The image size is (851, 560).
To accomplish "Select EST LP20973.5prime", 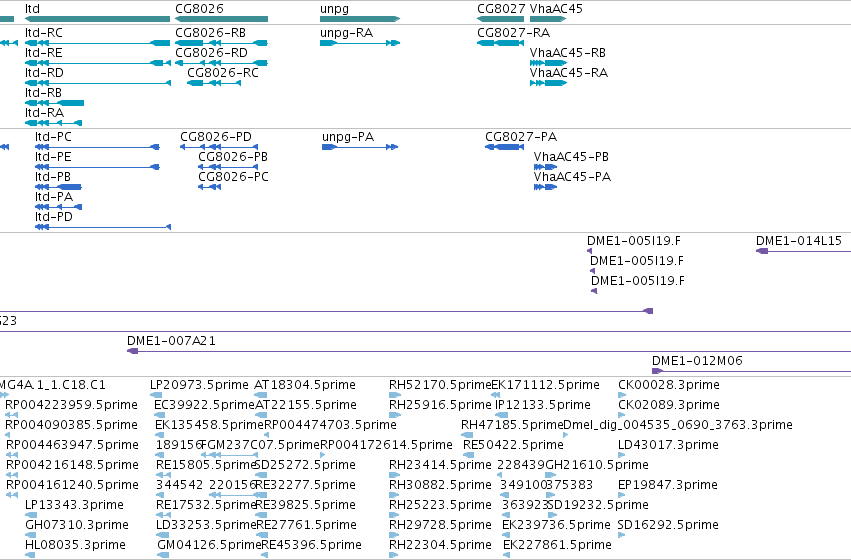I will pyautogui.click(x=199, y=385).
